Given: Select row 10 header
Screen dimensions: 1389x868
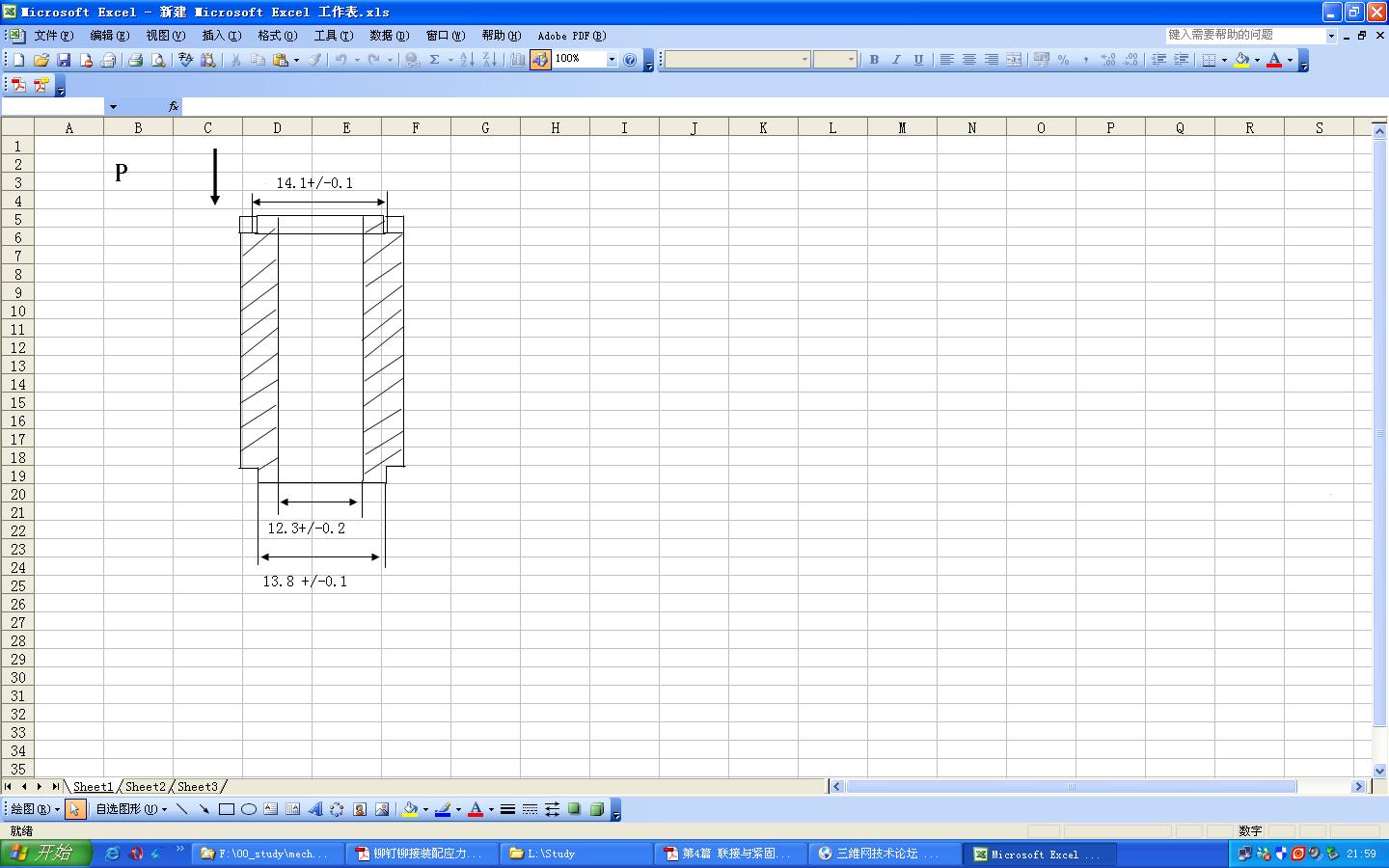Looking at the screenshot, I should click(17, 312).
